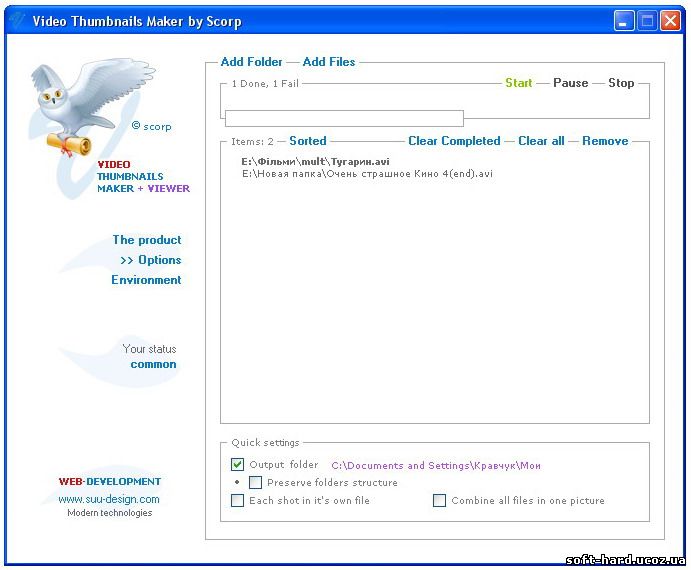This screenshot has width=691, height=570.
Task: Remove the selected item
Action: coord(606,141)
